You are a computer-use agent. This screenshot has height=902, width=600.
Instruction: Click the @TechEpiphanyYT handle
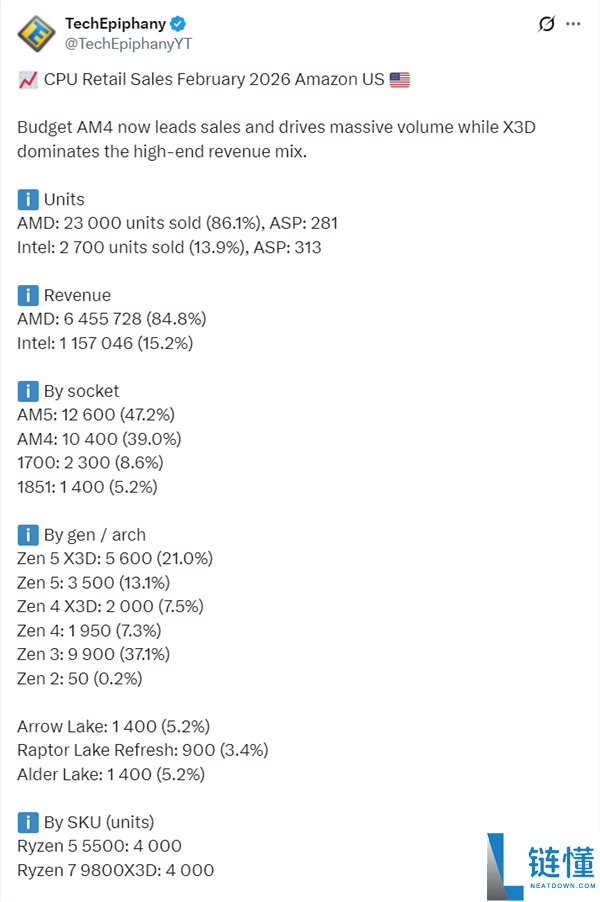pyautogui.click(x=128, y=44)
